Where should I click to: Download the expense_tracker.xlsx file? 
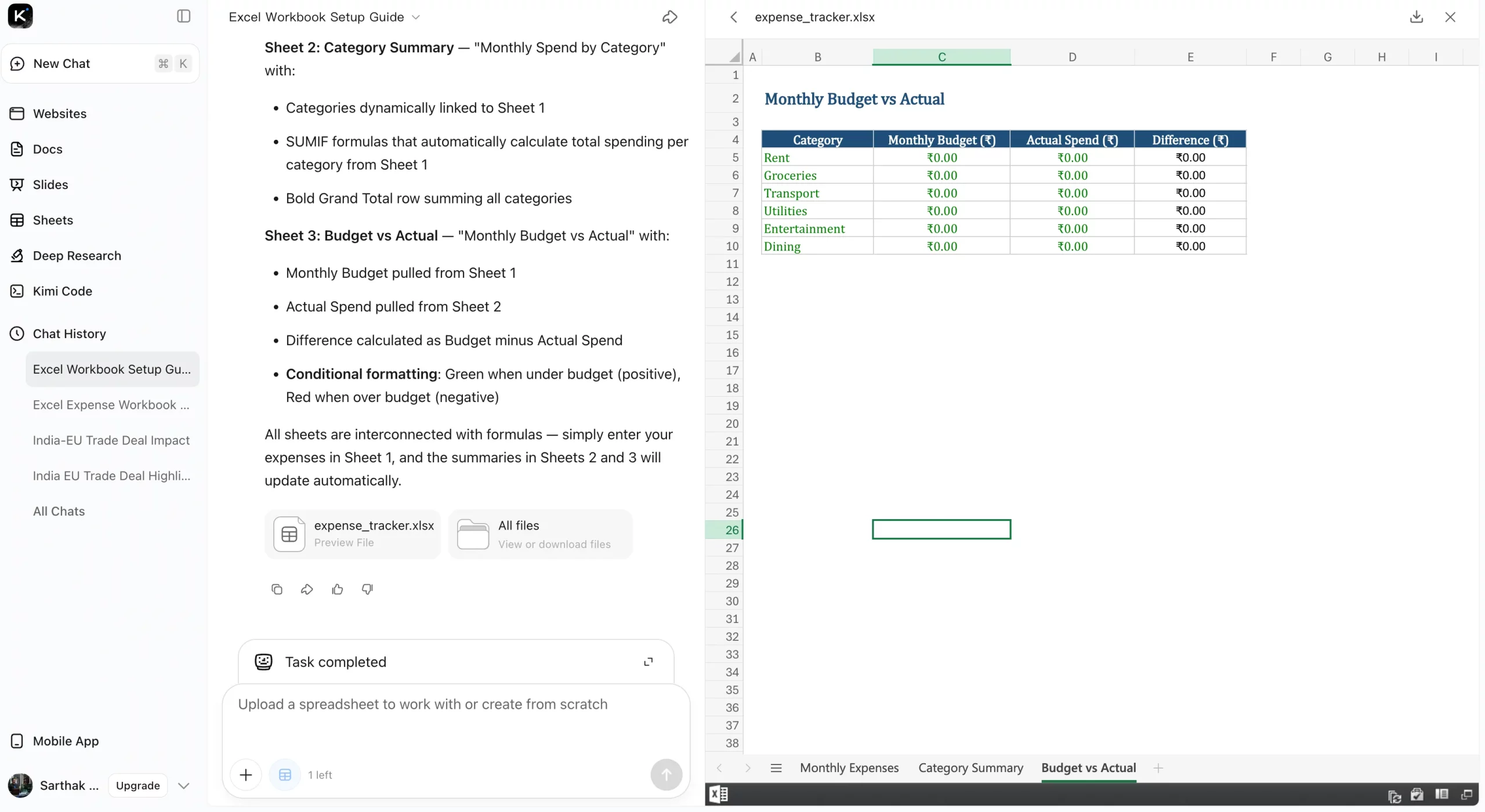coord(1417,17)
